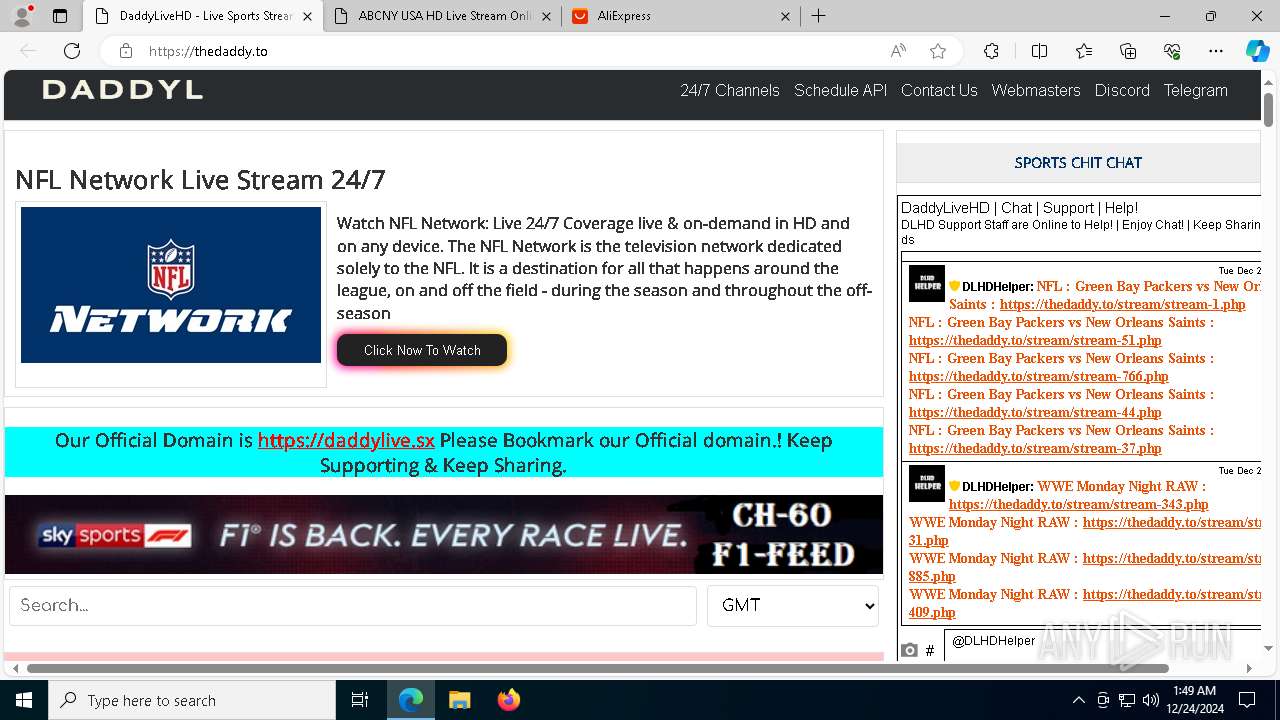The height and width of the screenshot is (720, 1280).
Task: Open the notification center icon
Action: pos(1247,700)
